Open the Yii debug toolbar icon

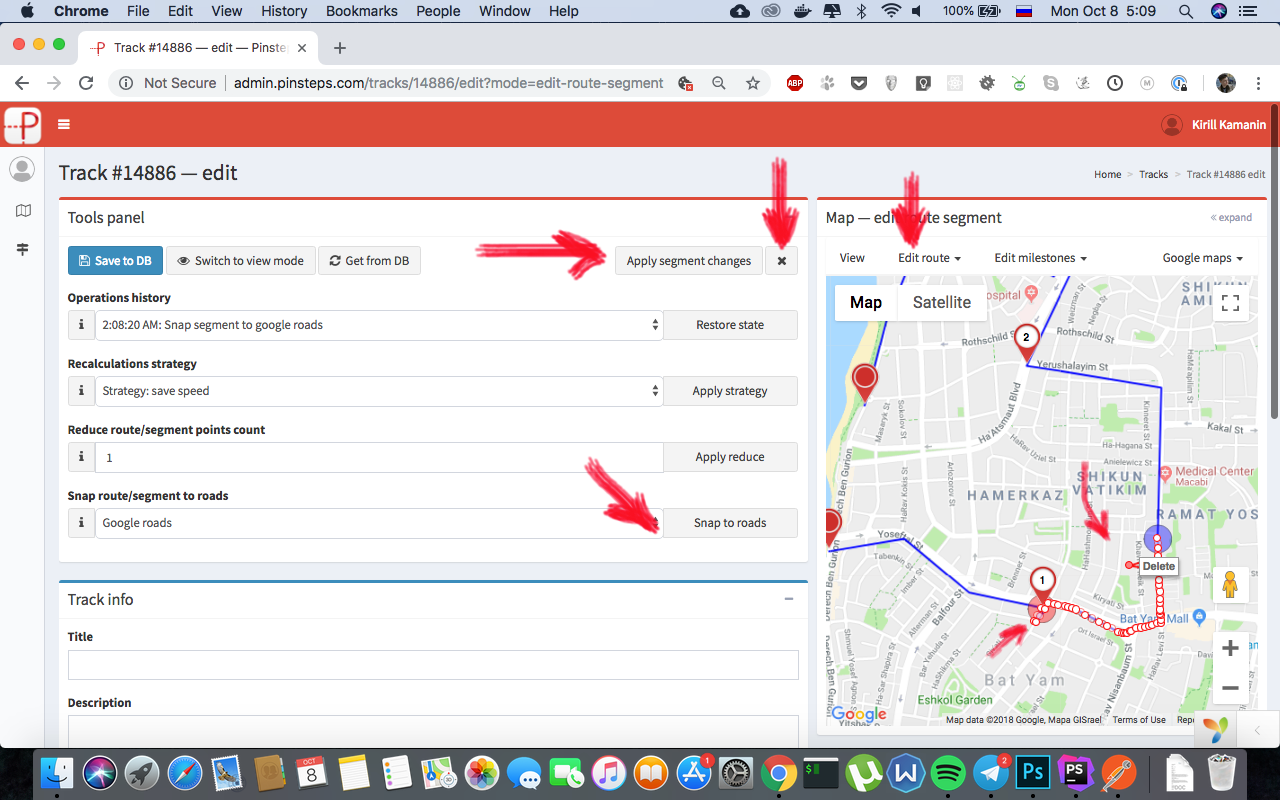[x=1216, y=730]
